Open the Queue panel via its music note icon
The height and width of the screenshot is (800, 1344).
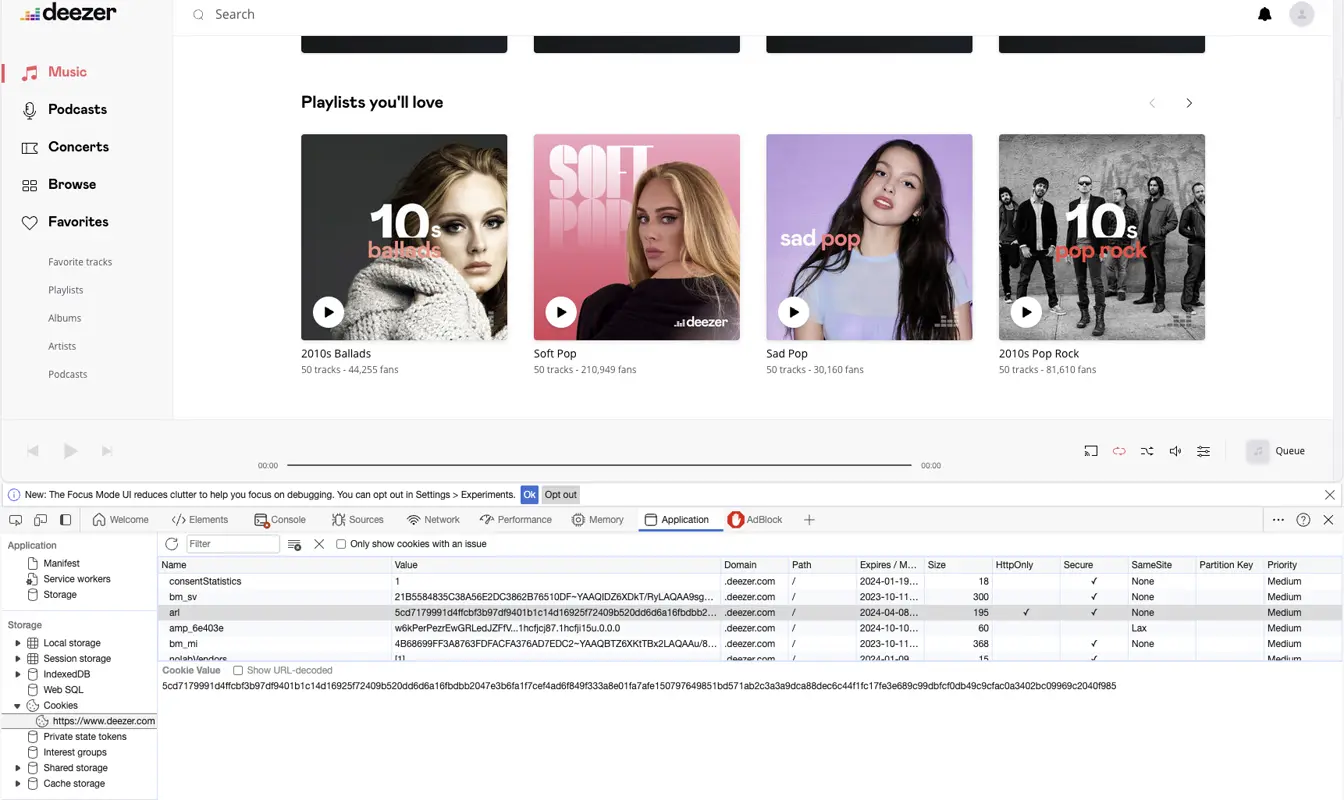1258,450
